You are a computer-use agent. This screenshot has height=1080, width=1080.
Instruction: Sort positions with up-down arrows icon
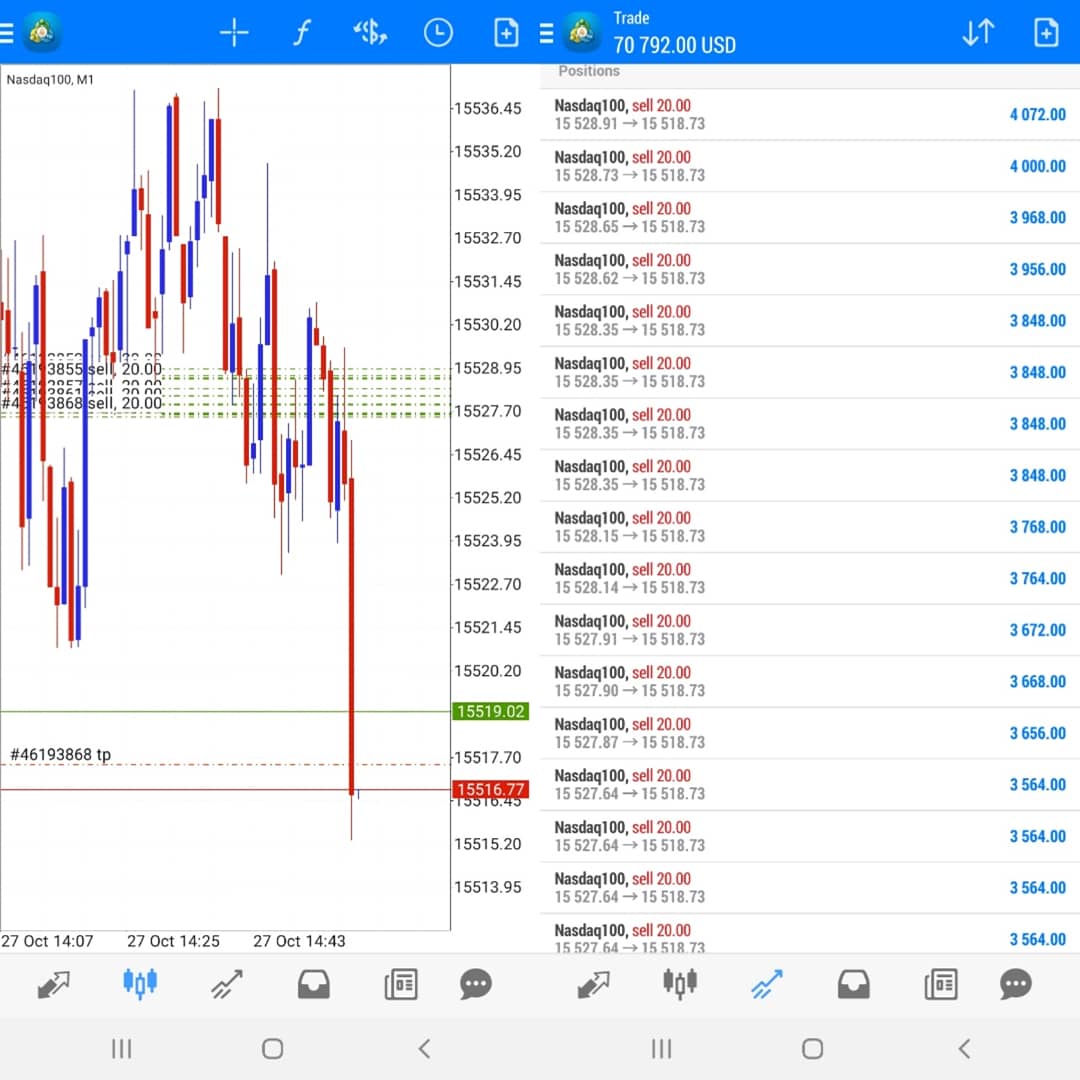[x=978, y=32]
